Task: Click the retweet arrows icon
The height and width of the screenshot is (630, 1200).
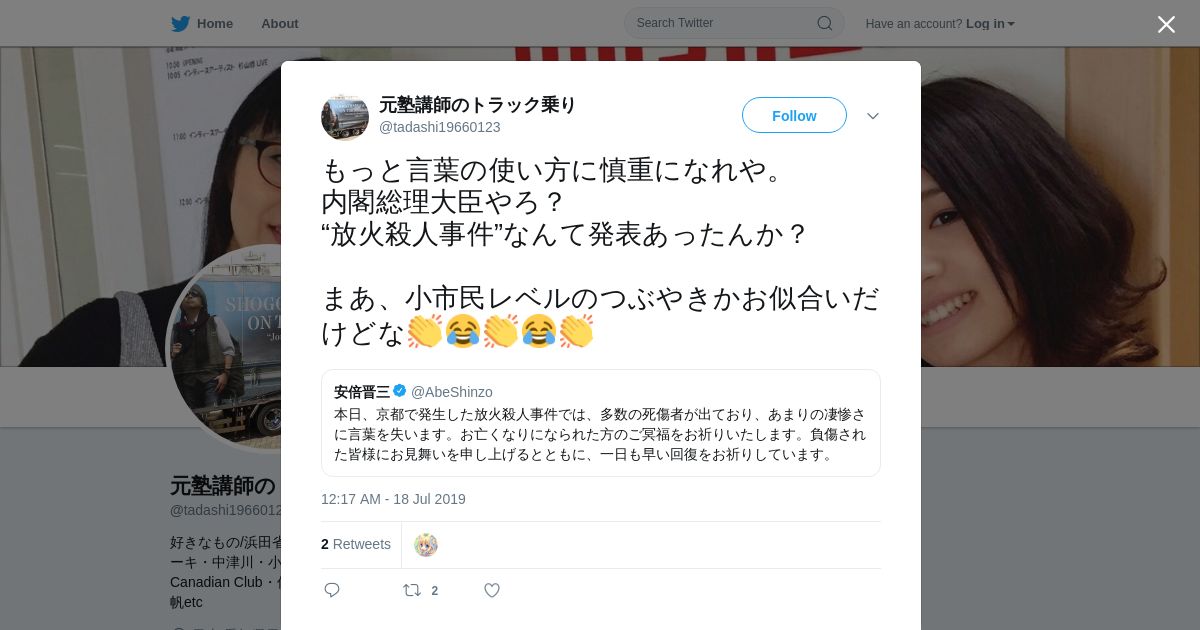Action: [x=412, y=590]
